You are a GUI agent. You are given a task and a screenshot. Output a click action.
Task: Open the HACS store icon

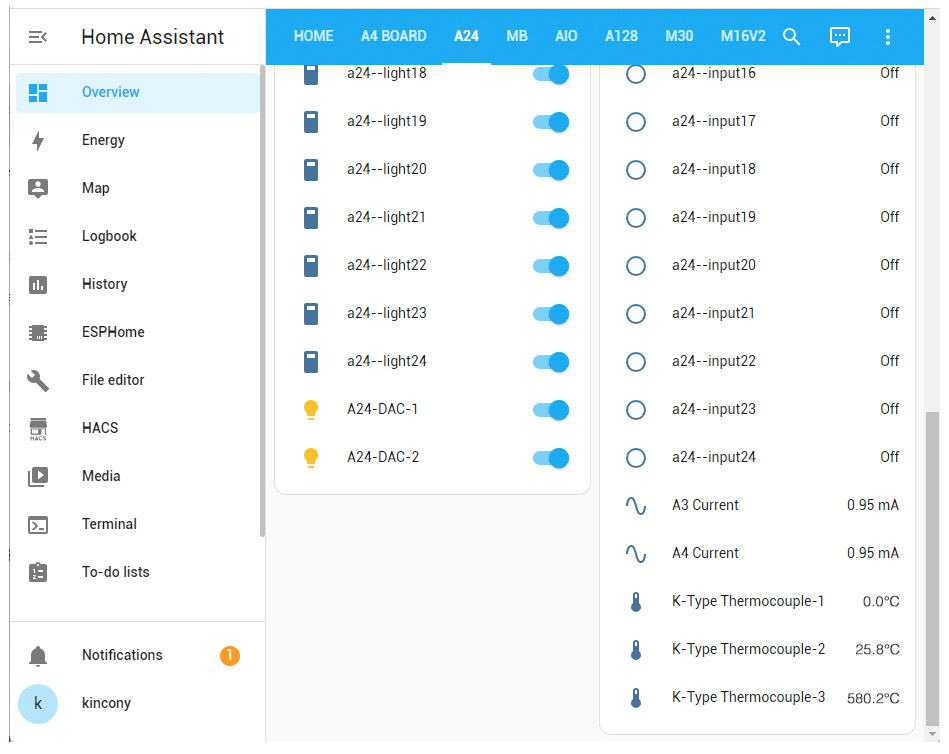click(x=38, y=428)
